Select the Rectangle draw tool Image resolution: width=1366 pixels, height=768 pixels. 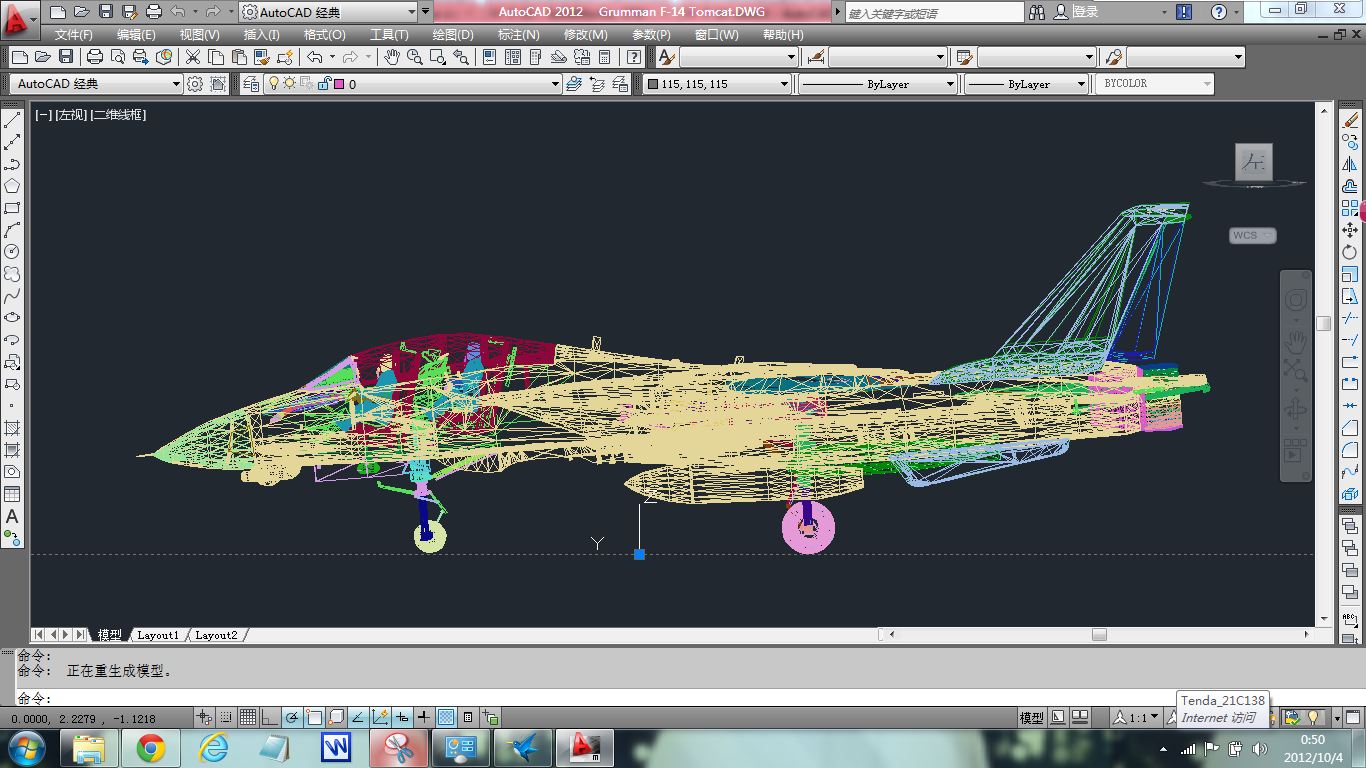pyautogui.click(x=12, y=208)
